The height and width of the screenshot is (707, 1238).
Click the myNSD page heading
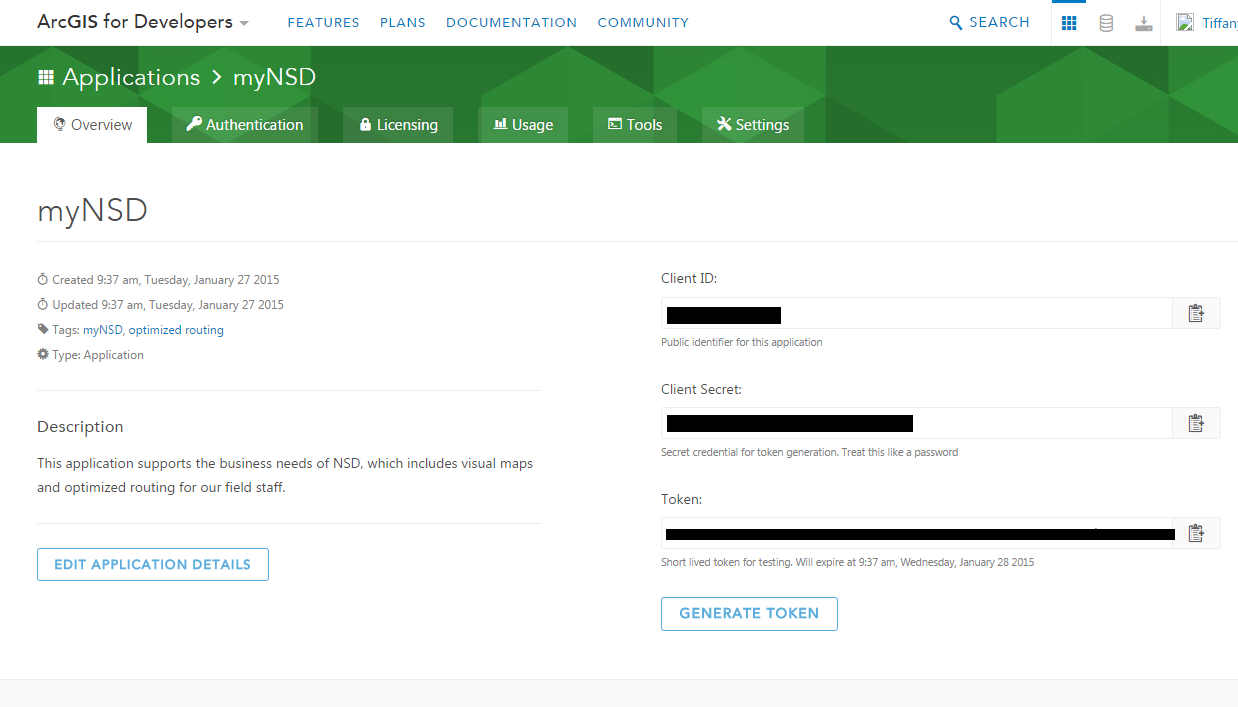[92, 210]
